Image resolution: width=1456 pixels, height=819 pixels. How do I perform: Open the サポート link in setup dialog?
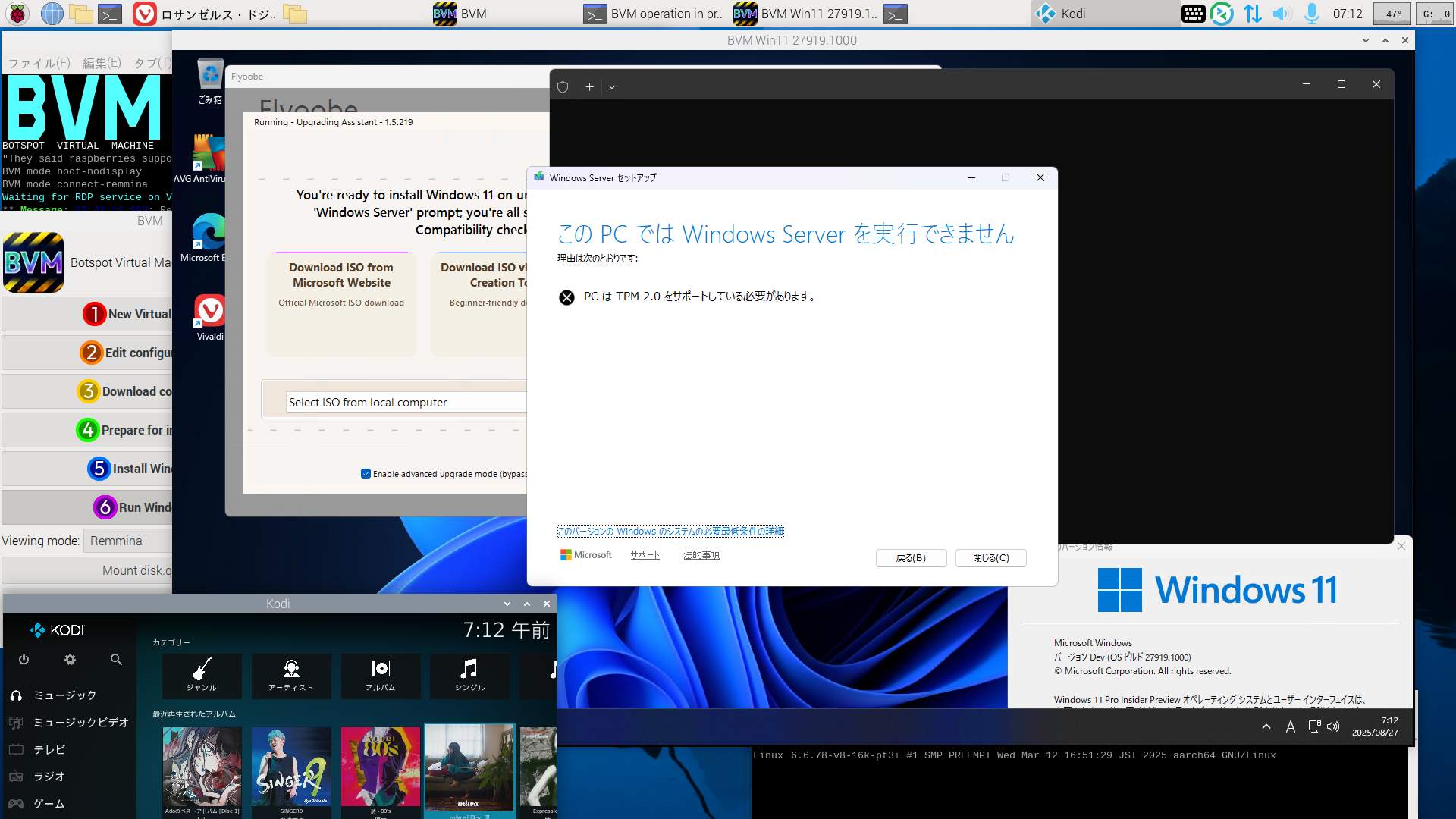tap(645, 555)
